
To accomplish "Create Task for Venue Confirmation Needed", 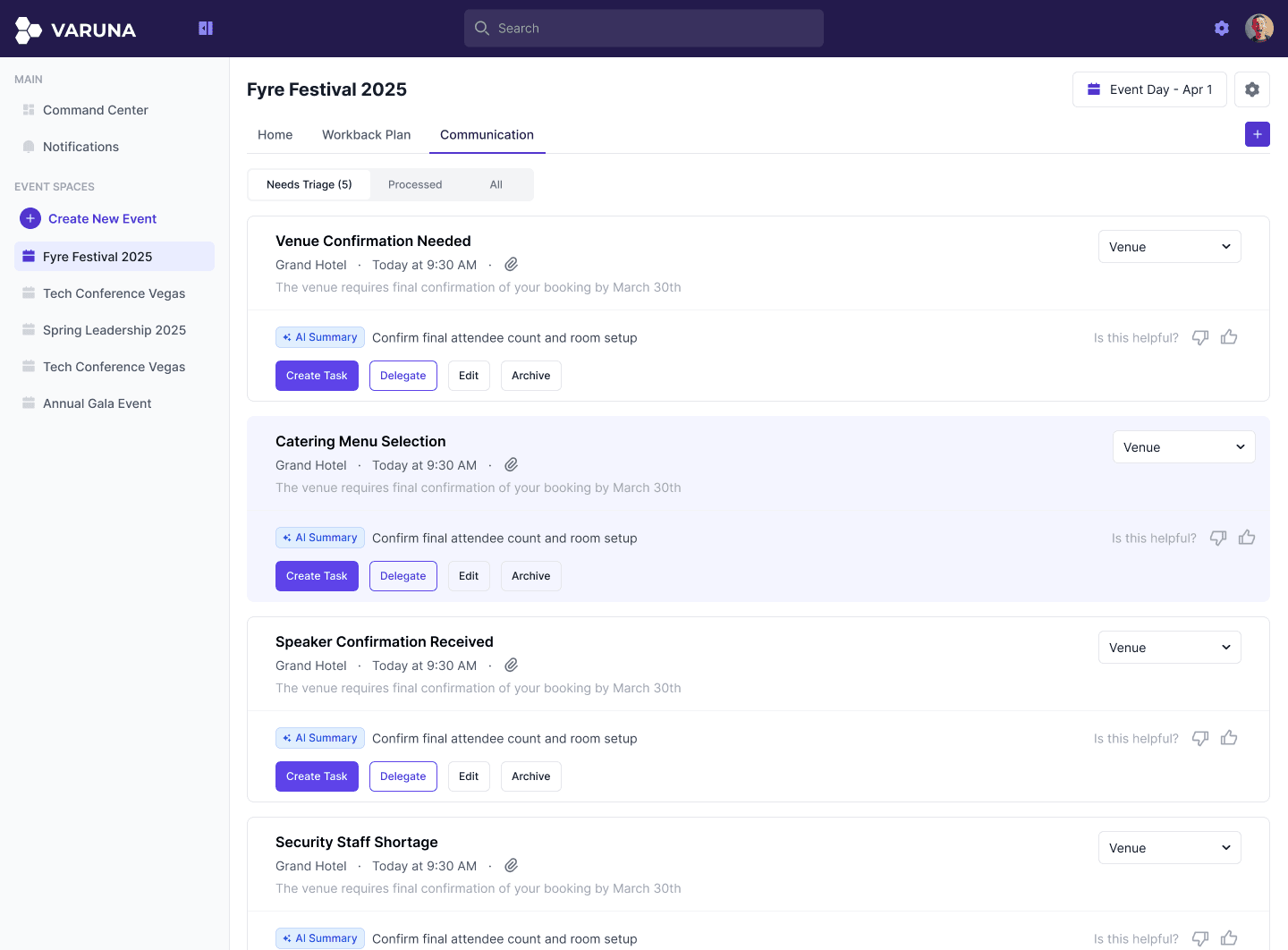I will click(317, 376).
